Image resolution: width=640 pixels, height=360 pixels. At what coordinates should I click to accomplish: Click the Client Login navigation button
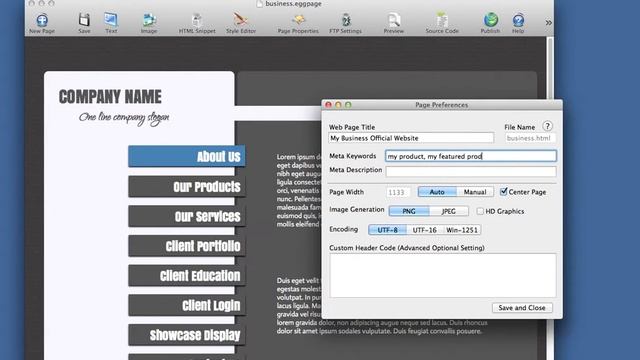(187, 305)
